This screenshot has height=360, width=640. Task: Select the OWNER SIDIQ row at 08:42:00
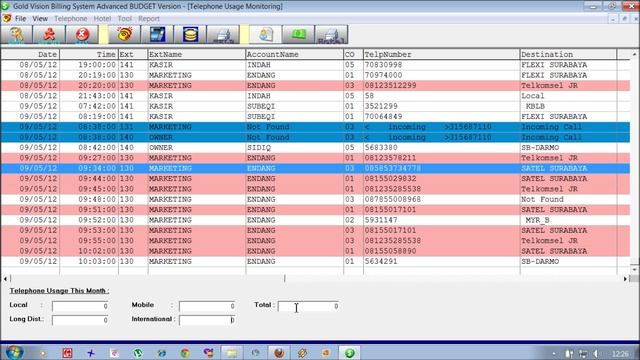pos(315,147)
